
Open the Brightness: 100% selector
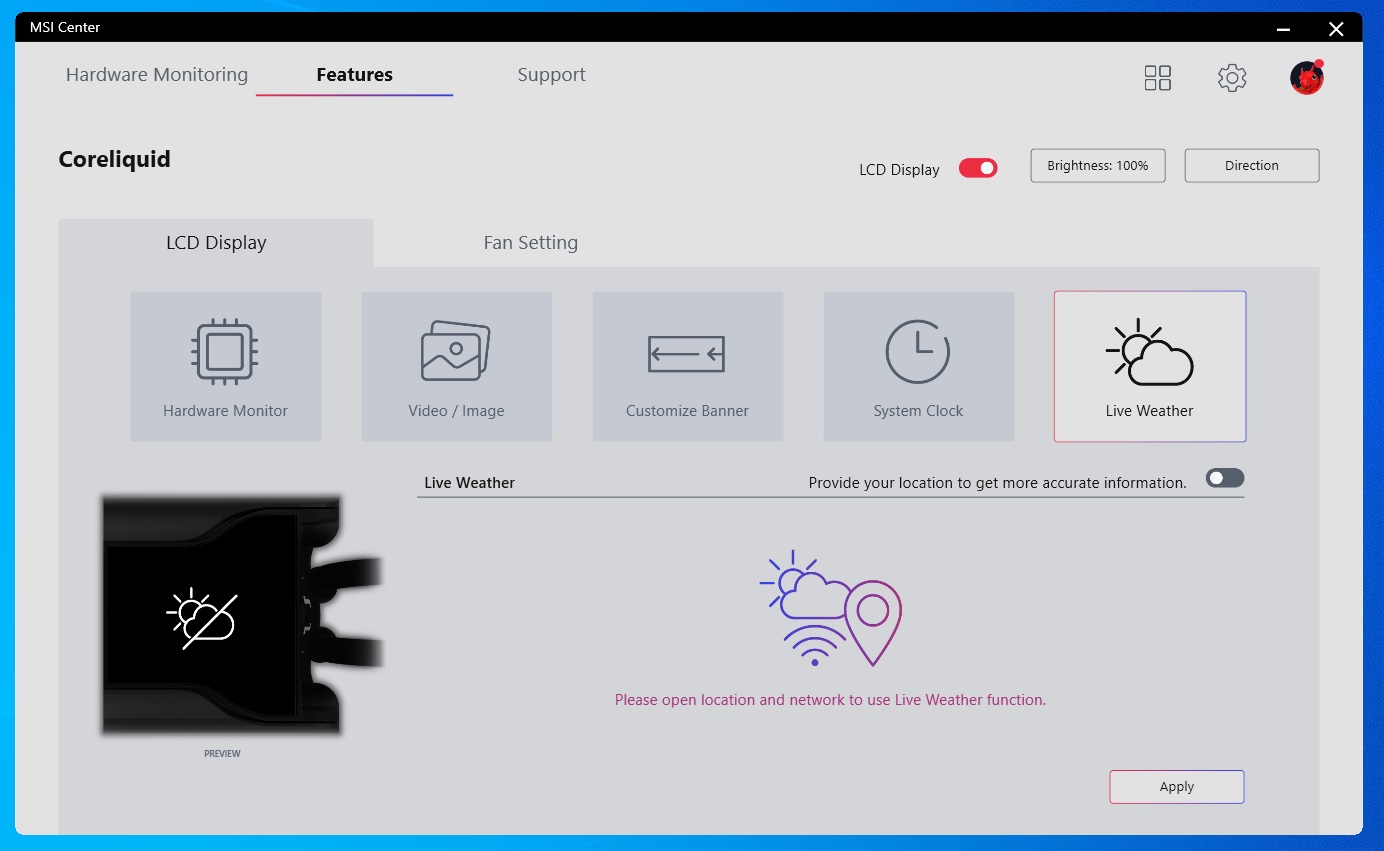click(1097, 166)
